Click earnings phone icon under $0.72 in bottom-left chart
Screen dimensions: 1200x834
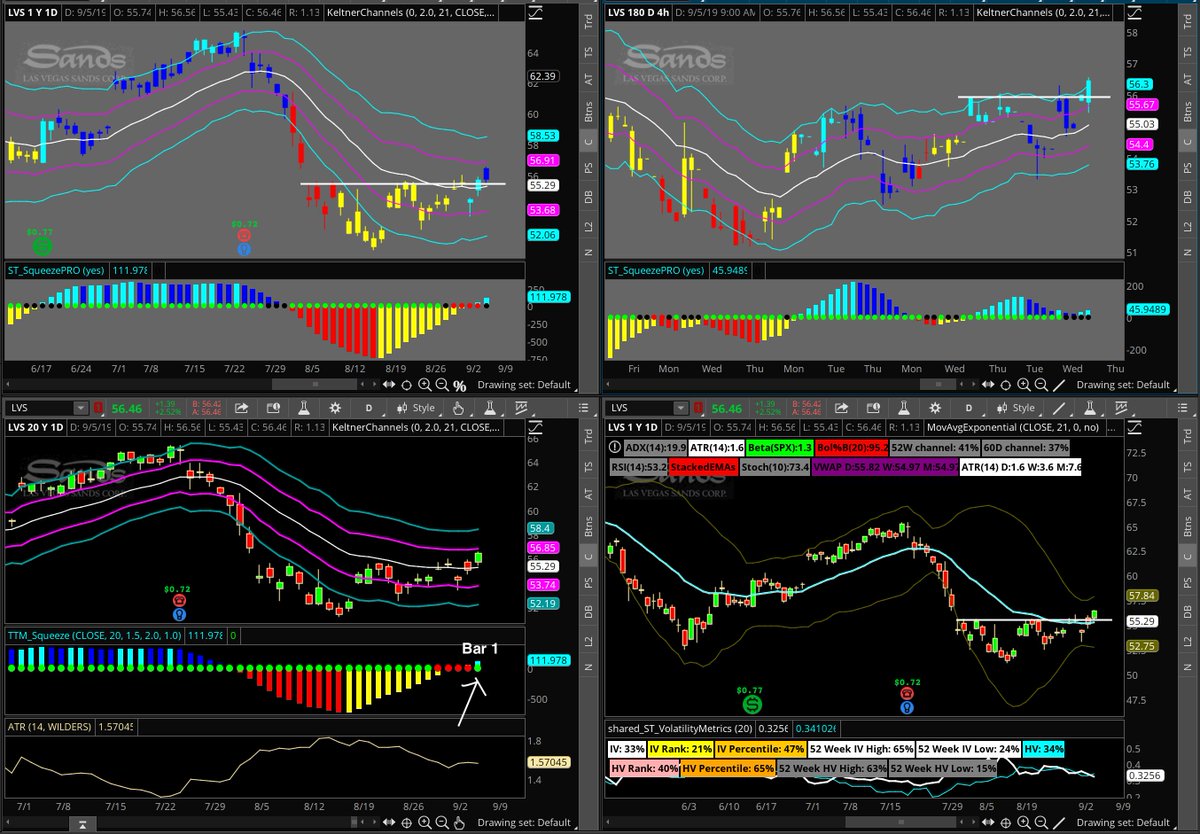tap(179, 600)
